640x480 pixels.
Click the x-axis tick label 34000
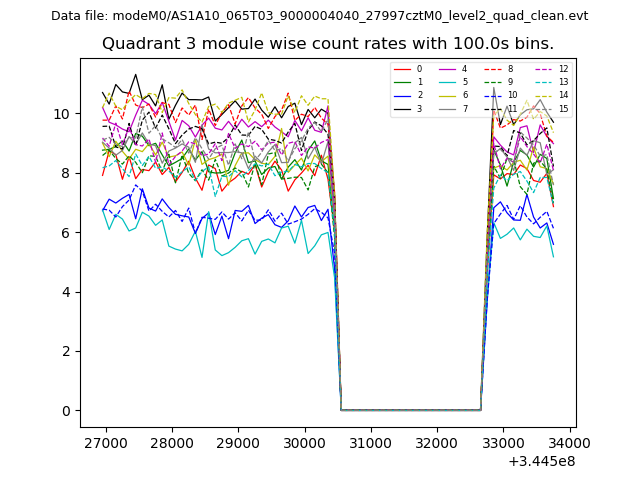(x=570, y=443)
